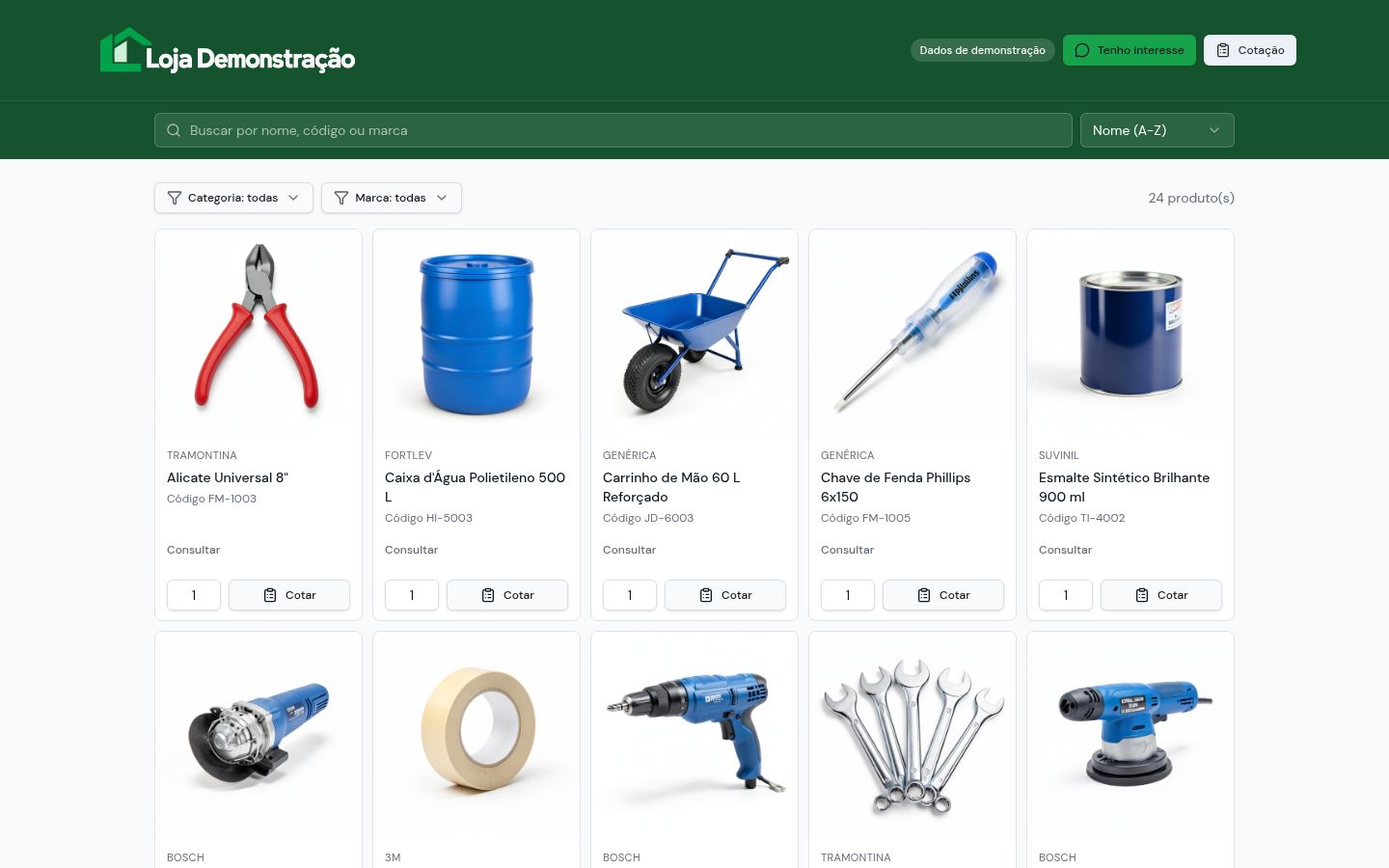Open the Nome (A-Z) sort dropdown
Viewport: 1389px width, 868px height.
[1157, 130]
